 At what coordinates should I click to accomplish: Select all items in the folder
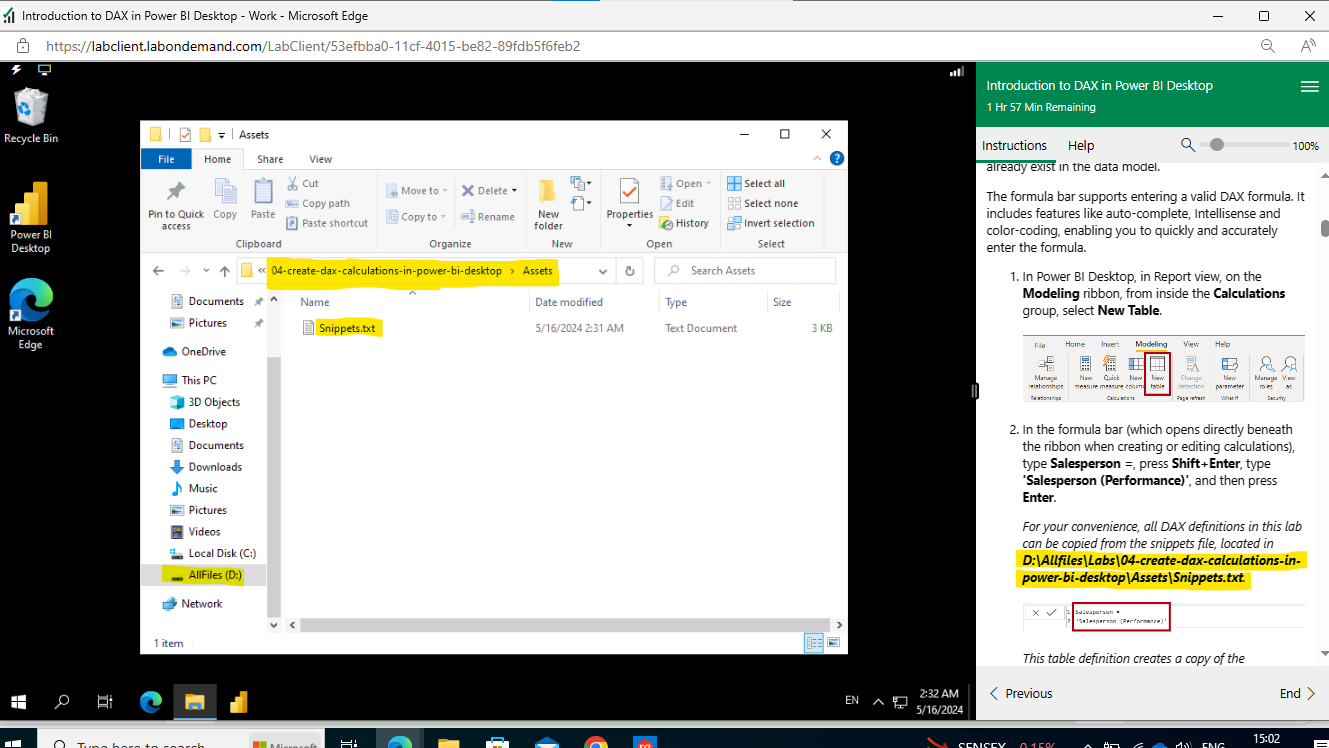click(x=757, y=182)
